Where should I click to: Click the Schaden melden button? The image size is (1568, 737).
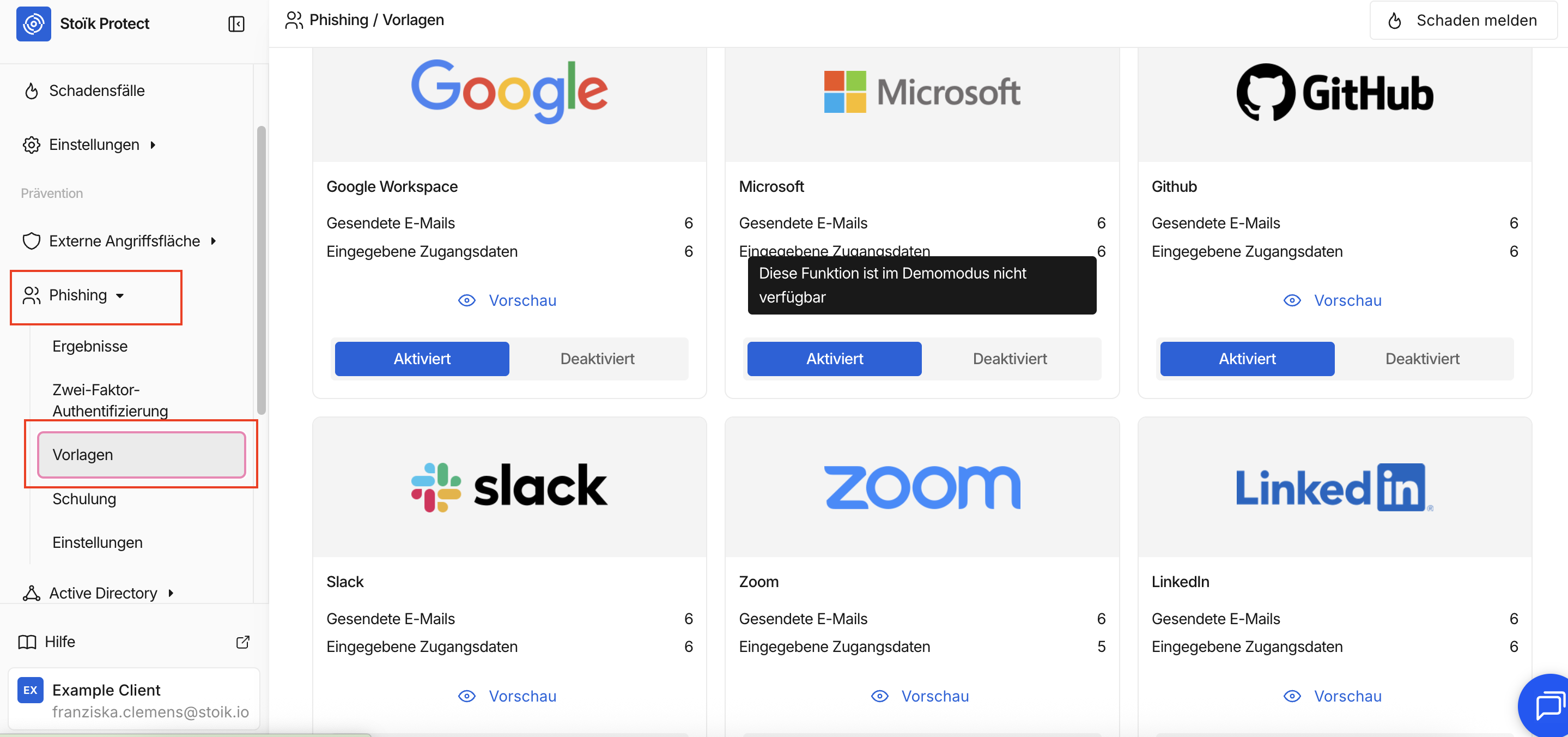click(x=1463, y=21)
